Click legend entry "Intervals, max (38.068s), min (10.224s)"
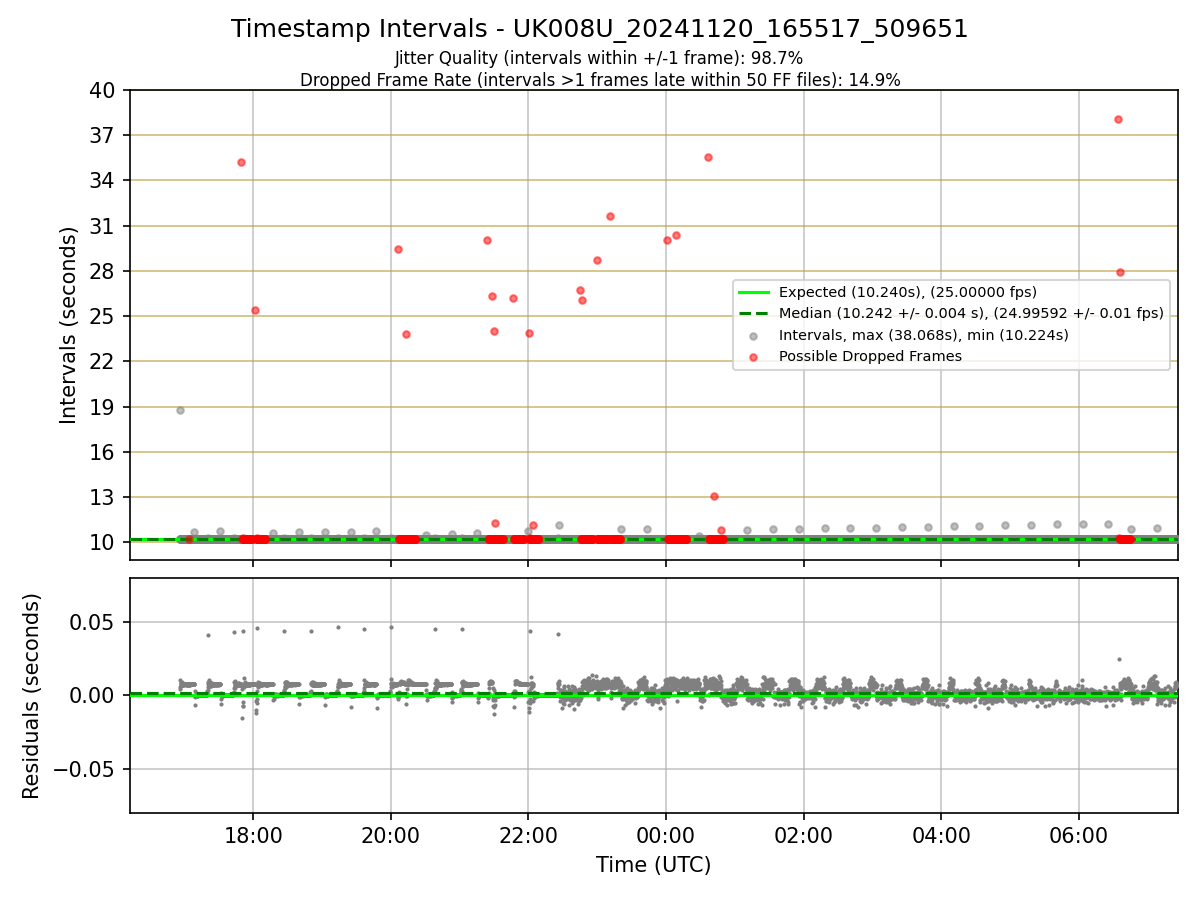The width and height of the screenshot is (1200, 900). point(923,335)
